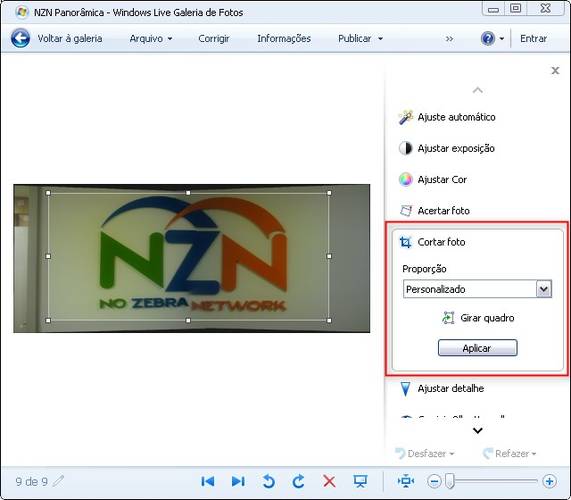Apply the crop with Aplicar
This screenshot has width=571, height=500.
click(477, 348)
